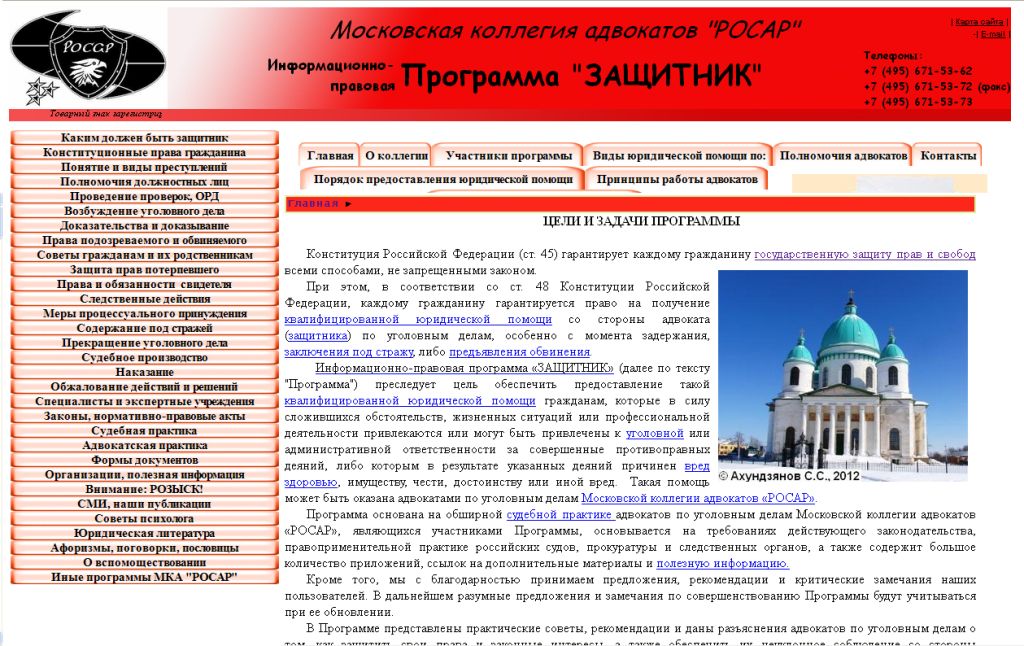Open О вспомоществовании item

click(144, 562)
